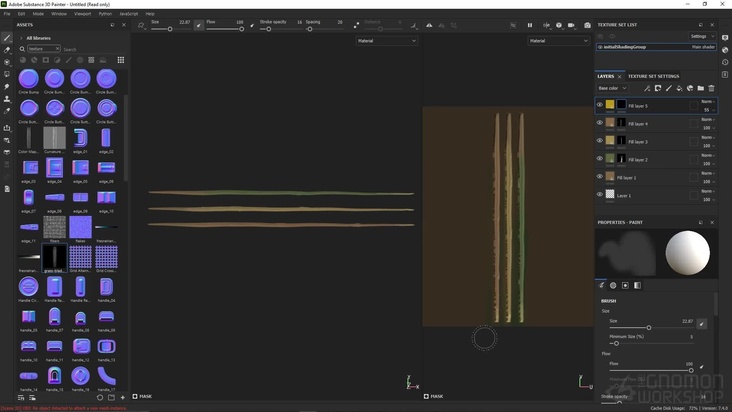Open right viewport Material mode dropdown
This screenshot has width=732, height=412.
point(558,41)
